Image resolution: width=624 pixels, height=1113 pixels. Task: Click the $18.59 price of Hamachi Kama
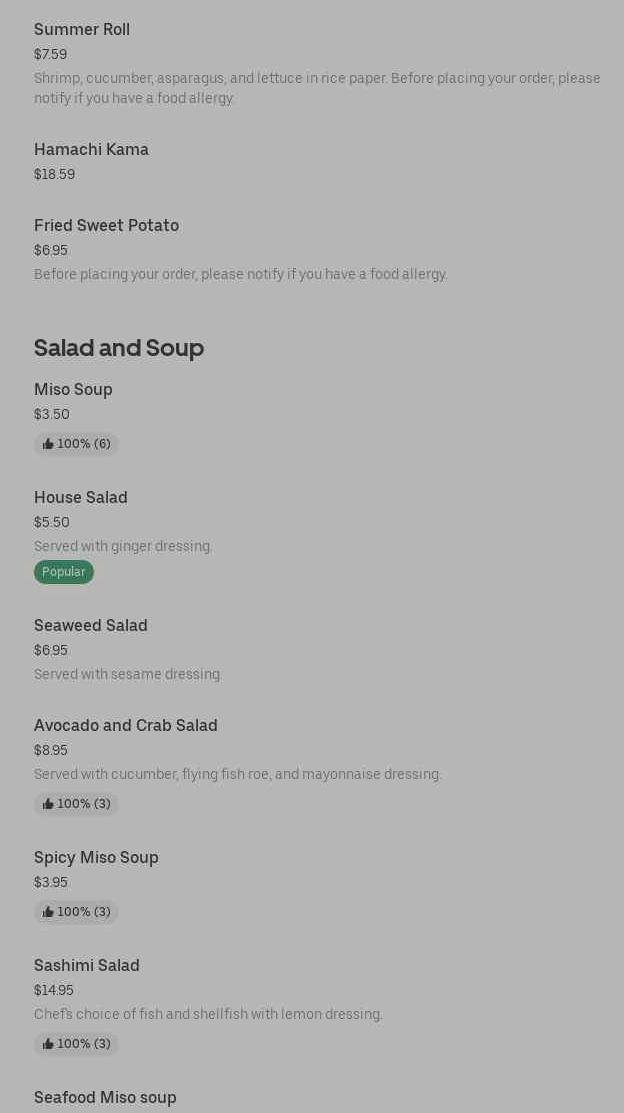54,175
